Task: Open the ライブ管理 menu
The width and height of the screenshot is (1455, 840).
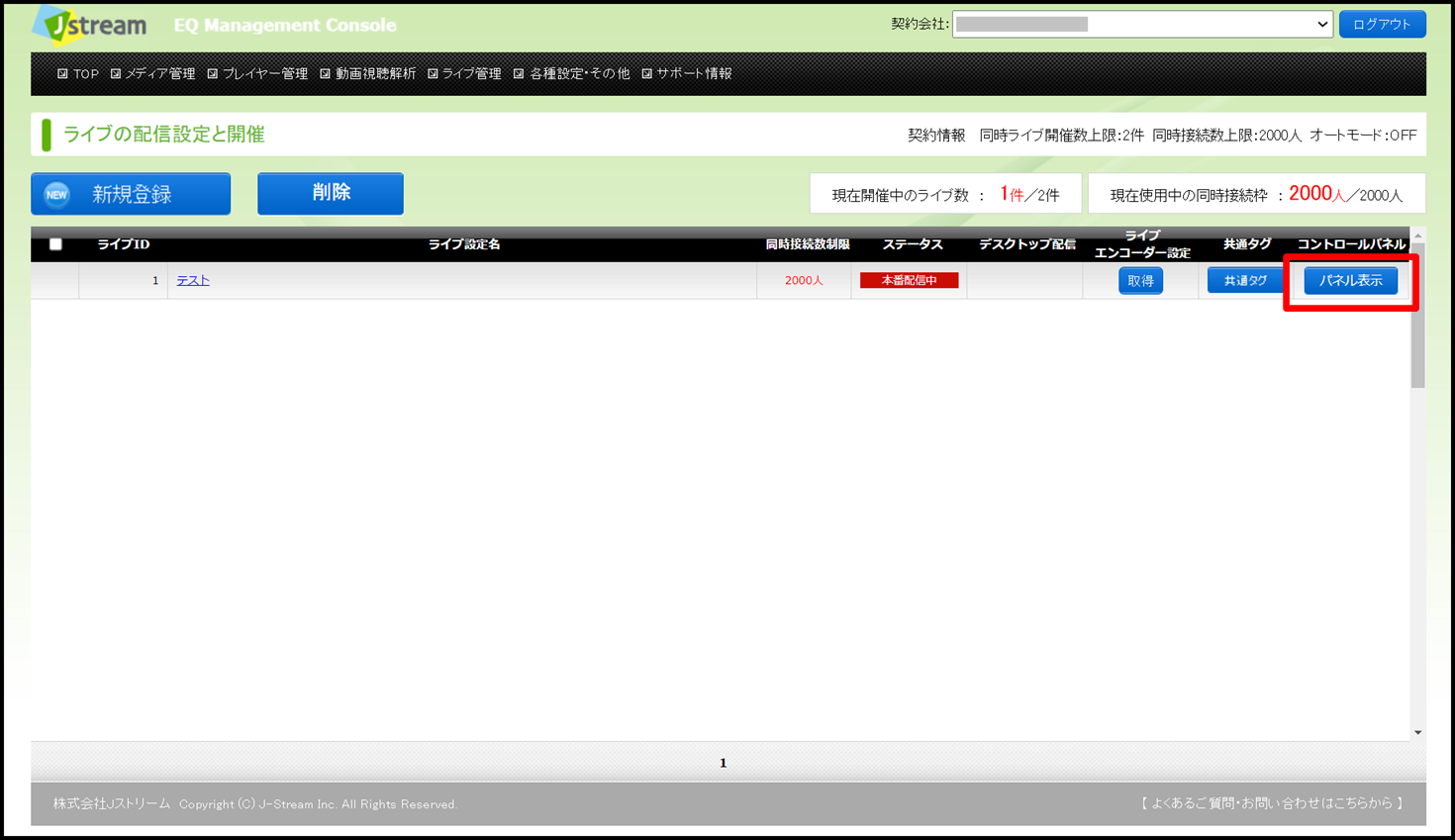Action: [x=464, y=74]
